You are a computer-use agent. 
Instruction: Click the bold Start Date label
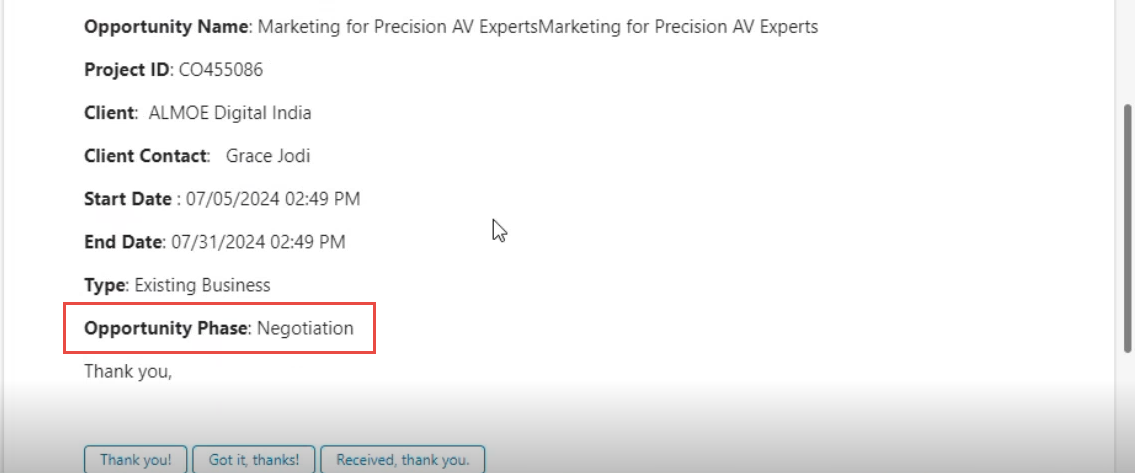click(128, 199)
